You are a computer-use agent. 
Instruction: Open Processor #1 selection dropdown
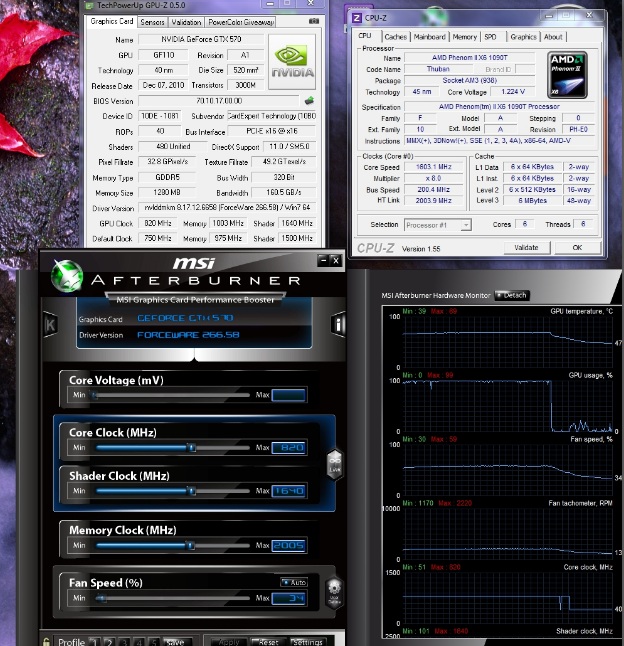(437, 225)
